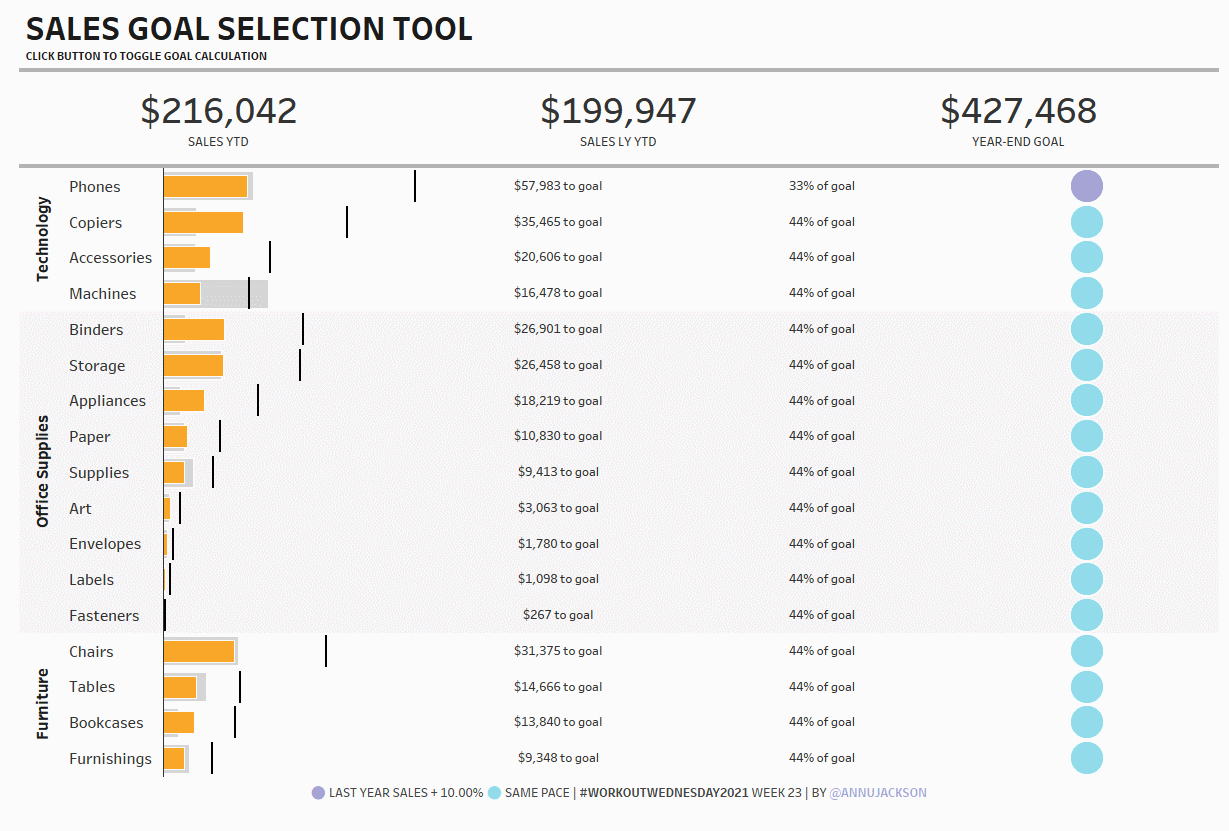Select the orange Phones sales bar
Screen dimensions: 1229x831
(205, 186)
